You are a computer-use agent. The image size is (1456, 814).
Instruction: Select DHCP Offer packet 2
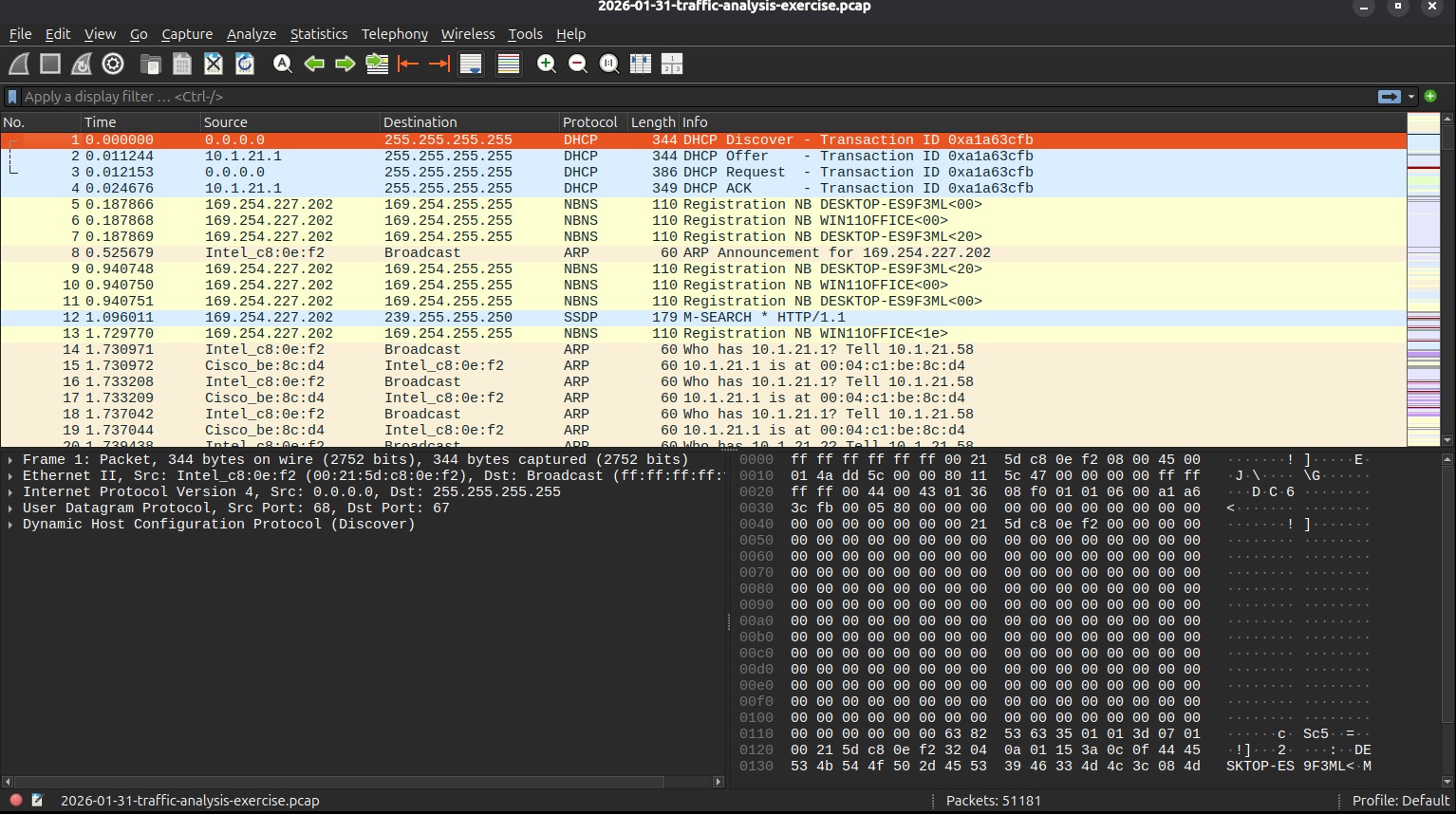coord(703,156)
